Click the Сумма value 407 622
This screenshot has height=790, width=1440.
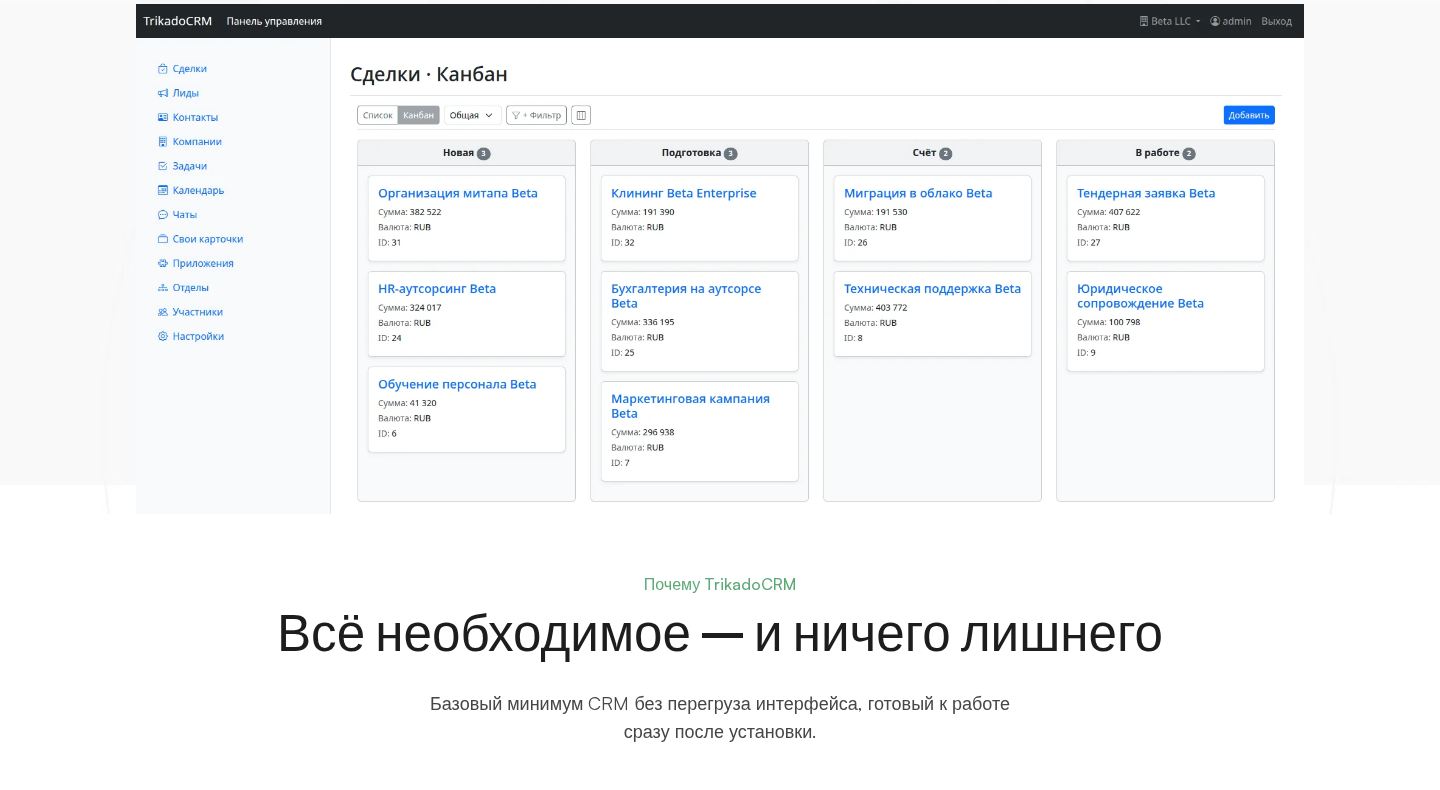(x=1124, y=212)
